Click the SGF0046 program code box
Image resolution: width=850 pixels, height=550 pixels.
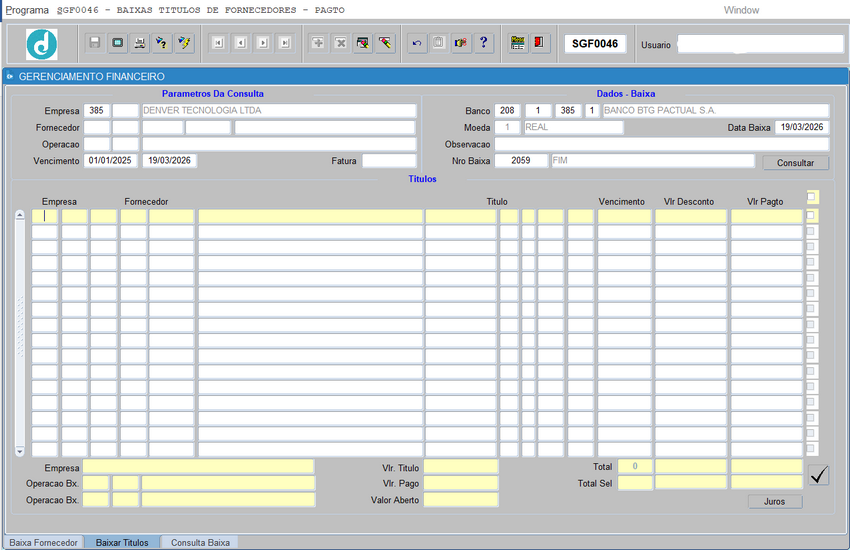[595, 44]
